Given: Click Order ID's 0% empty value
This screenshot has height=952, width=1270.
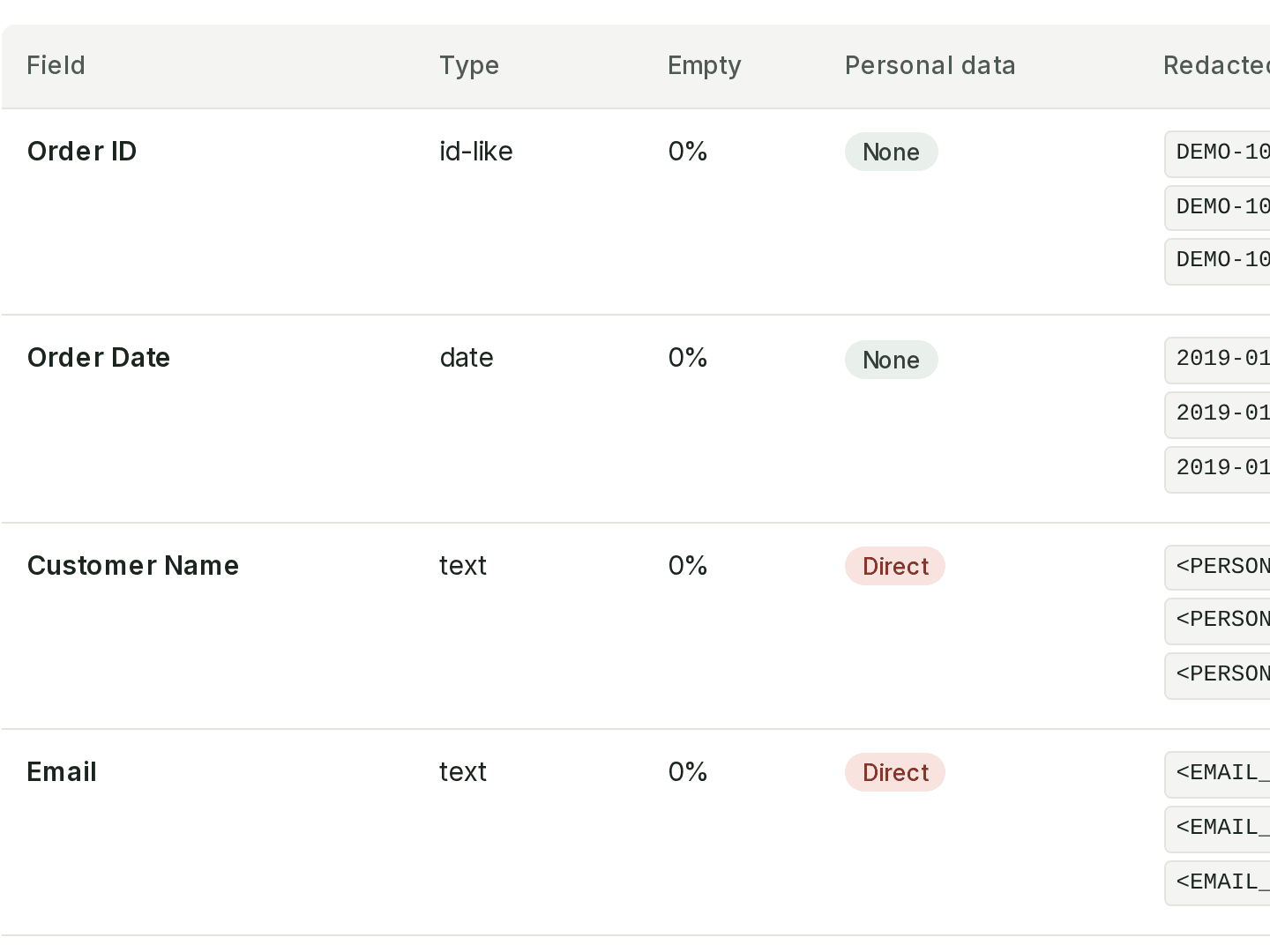Looking at the screenshot, I should (688, 151).
